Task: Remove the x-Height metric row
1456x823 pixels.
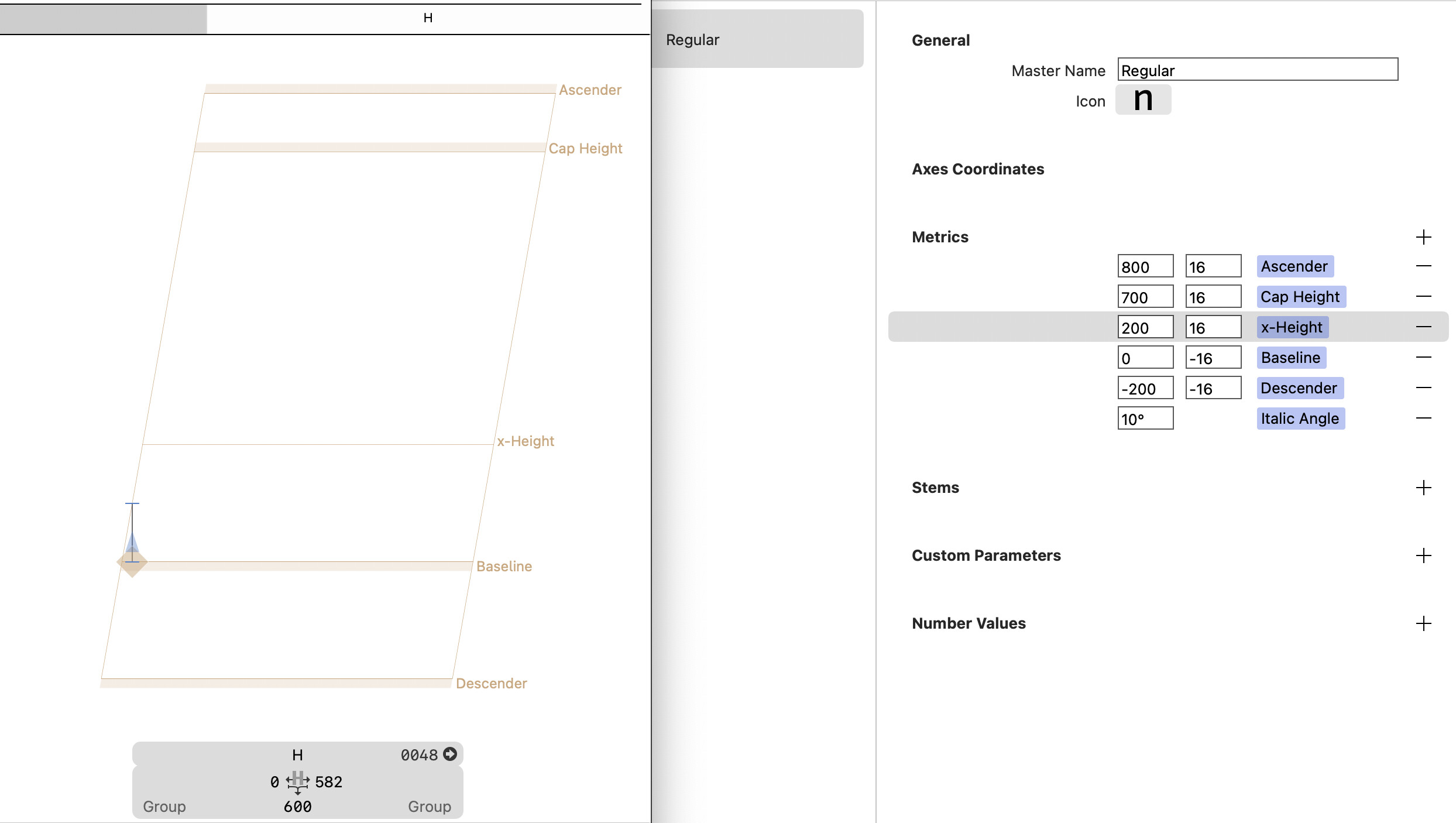Action: [1423, 327]
